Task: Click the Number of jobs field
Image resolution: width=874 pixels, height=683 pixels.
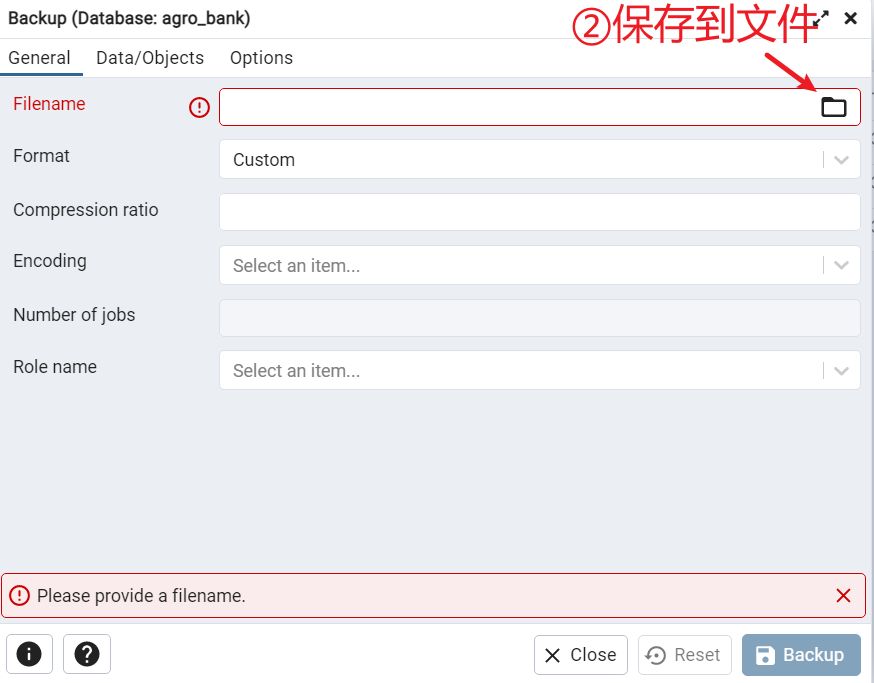Action: coord(540,318)
